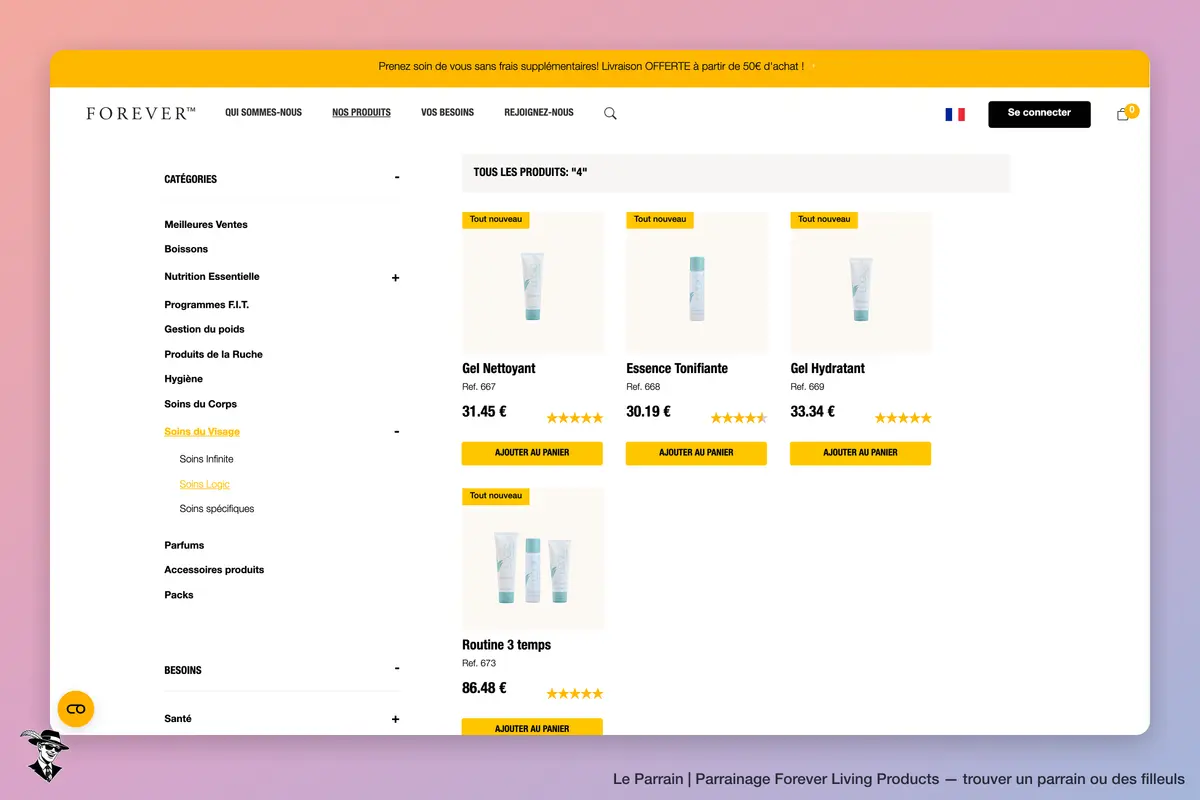Click the Gel Hydratant product title

point(827,369)
